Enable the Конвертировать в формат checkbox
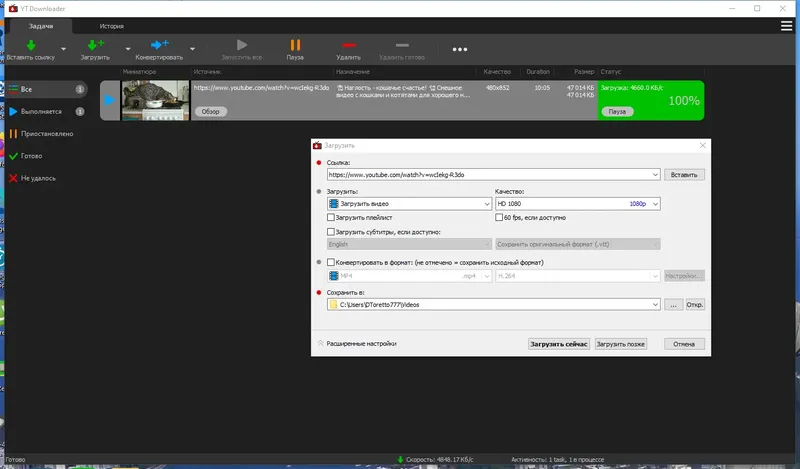Viewport: 800px width, 469px height. (x=331, y=262)
